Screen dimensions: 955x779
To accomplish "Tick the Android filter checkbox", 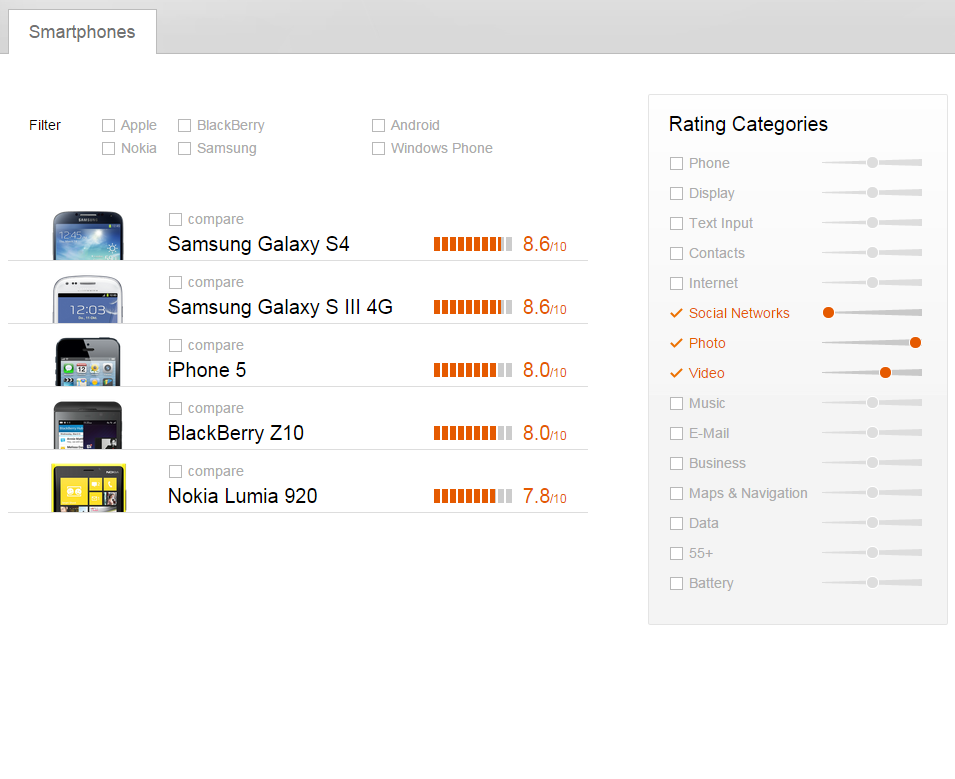I will (379, 126).
